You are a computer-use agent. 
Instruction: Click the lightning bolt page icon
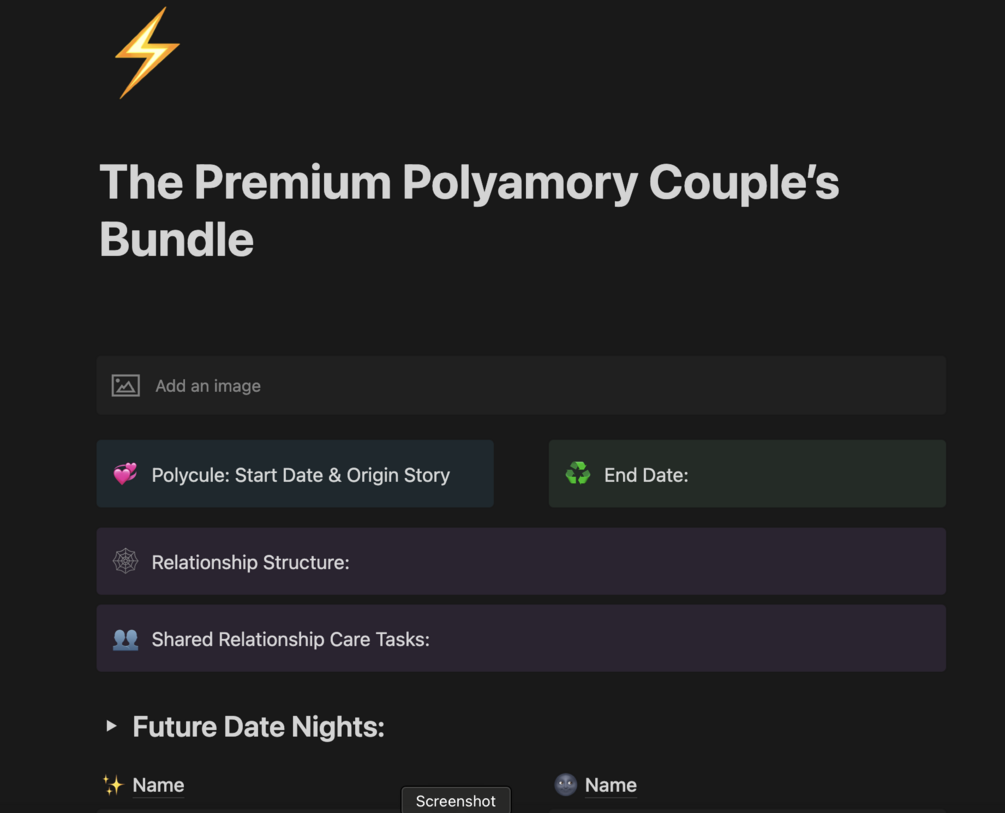click(147, 53)
